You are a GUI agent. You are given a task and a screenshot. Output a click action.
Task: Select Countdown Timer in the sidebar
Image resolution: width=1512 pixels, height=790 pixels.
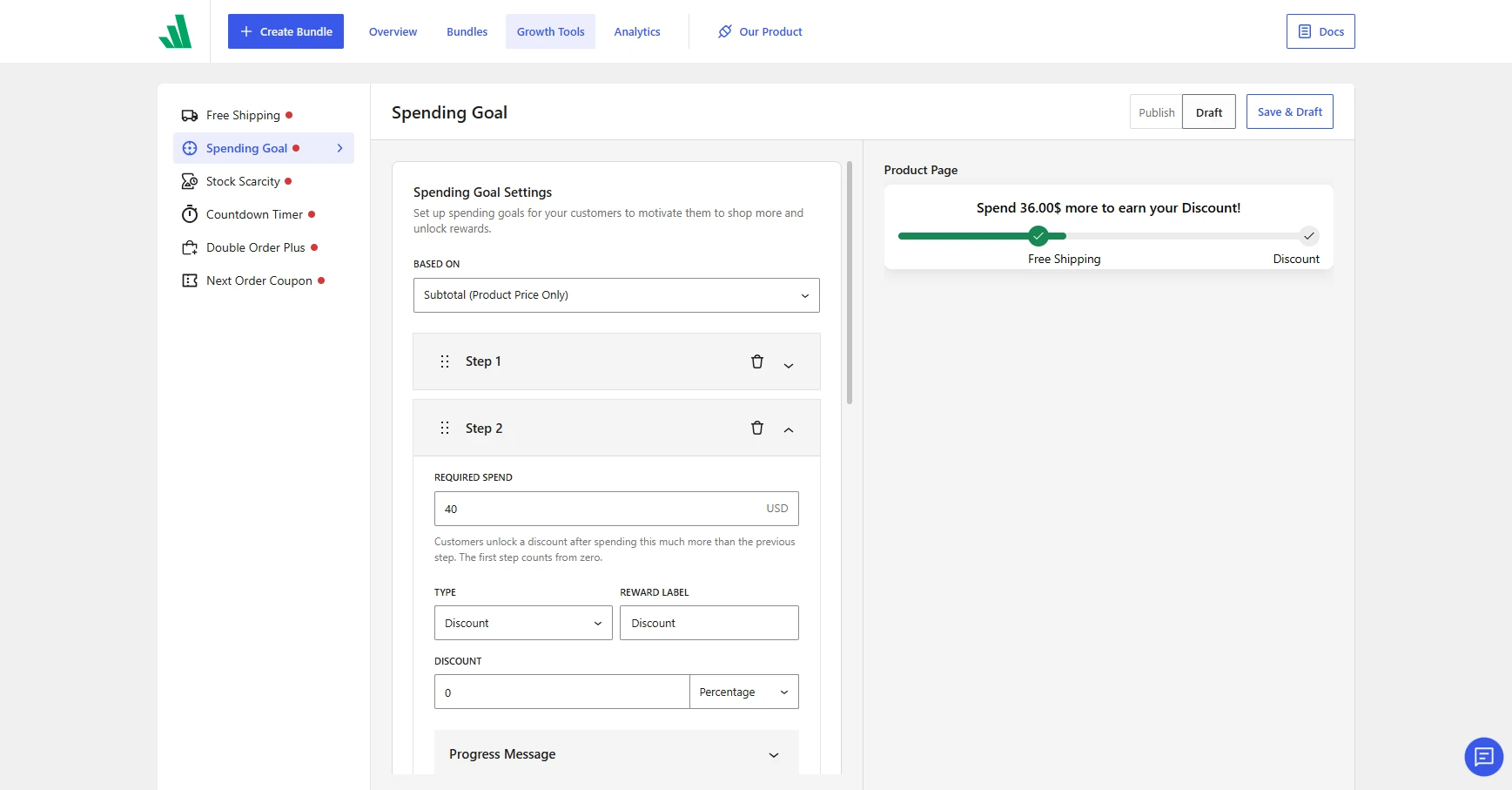[x=264, y=214]
